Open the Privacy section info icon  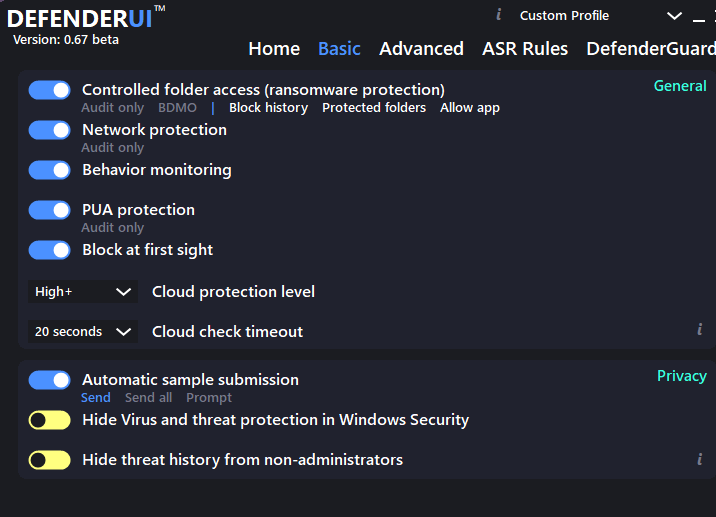700,459
